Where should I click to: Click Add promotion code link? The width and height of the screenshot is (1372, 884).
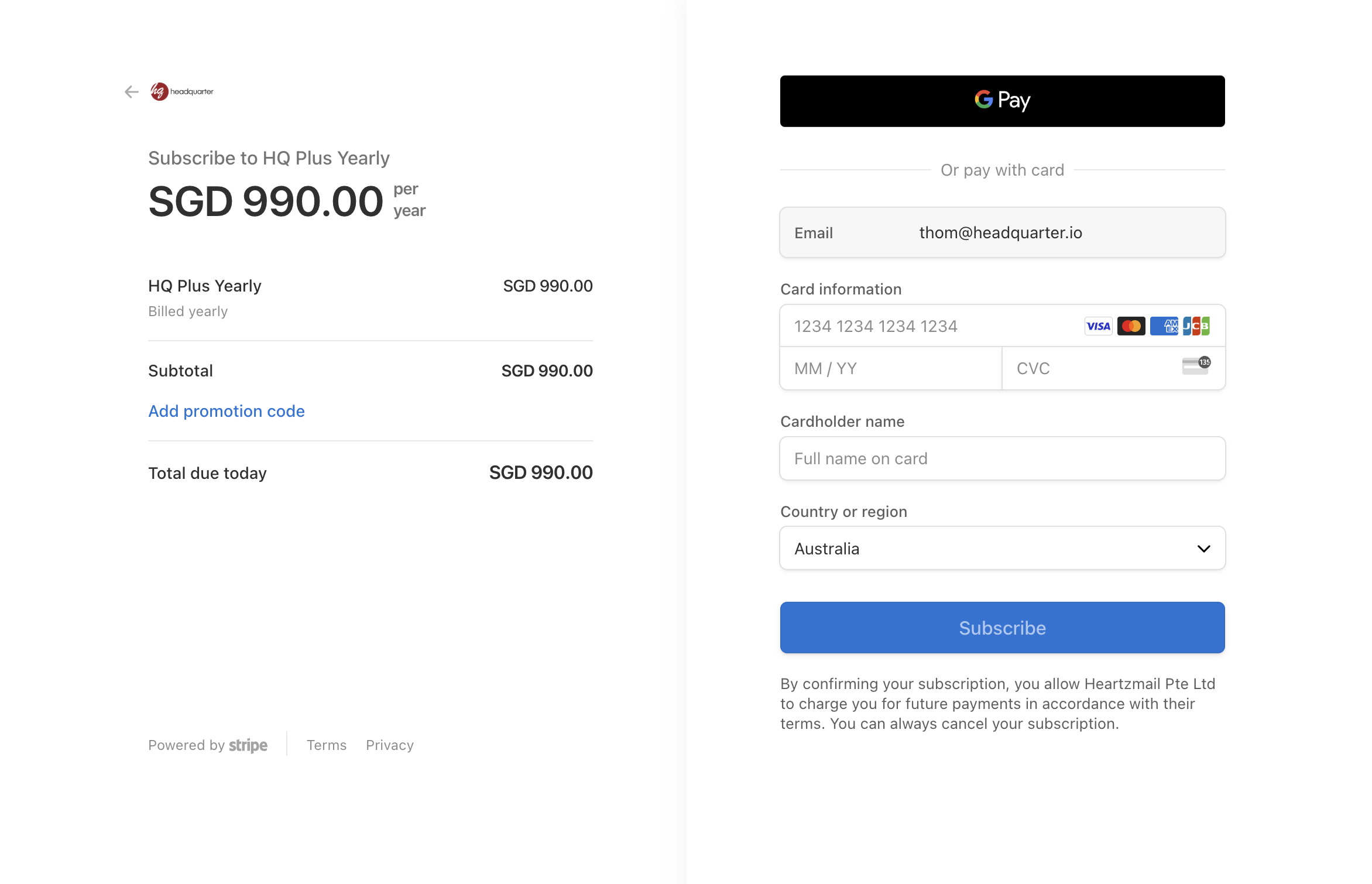point(227,411)
